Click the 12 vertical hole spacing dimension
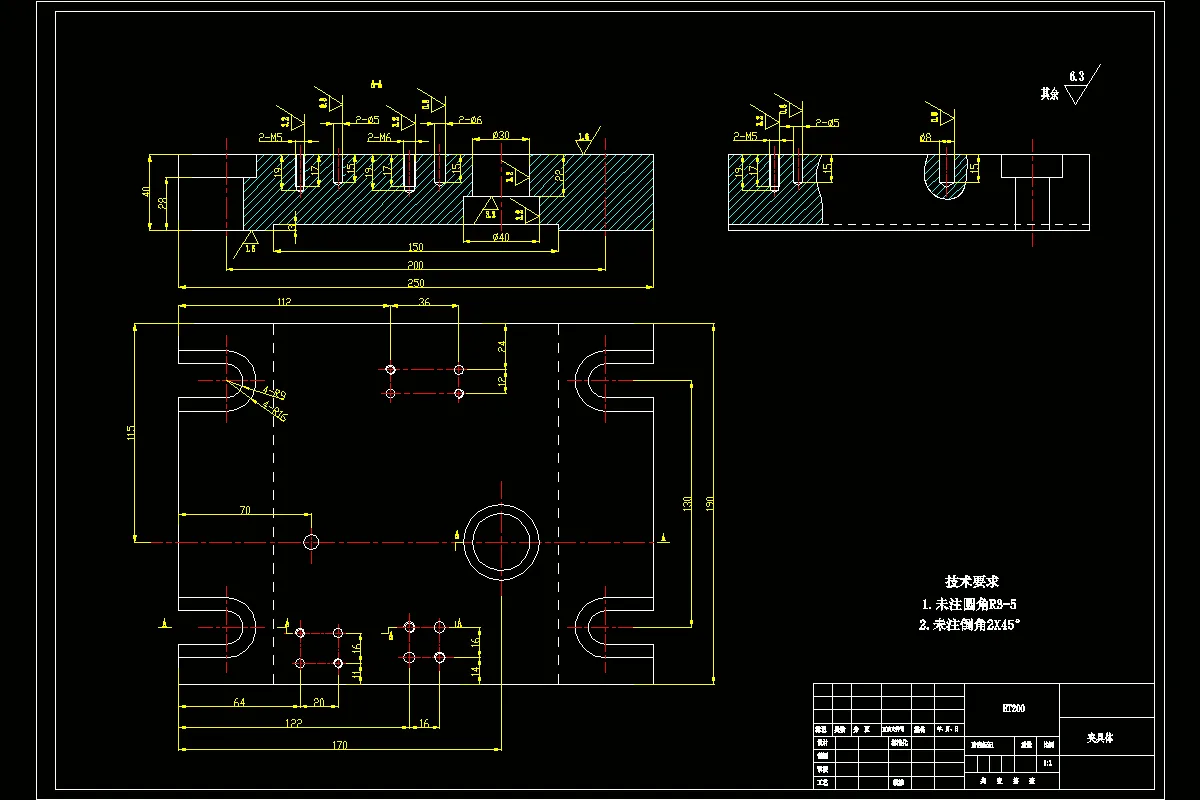The width and height of the screenshot is (1200, 800). [x=503, y=382]
